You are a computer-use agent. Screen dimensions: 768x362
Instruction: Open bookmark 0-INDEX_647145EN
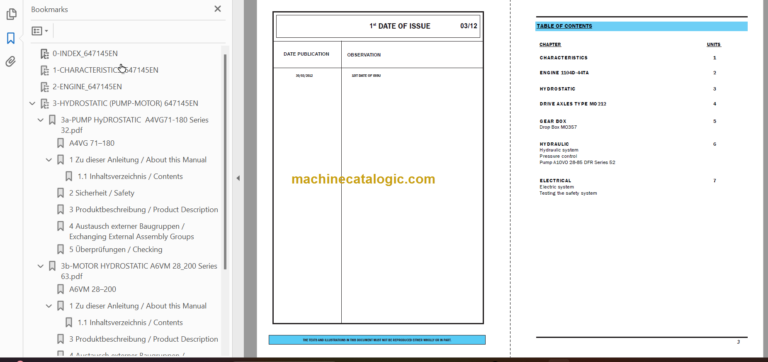coord(85,53)
